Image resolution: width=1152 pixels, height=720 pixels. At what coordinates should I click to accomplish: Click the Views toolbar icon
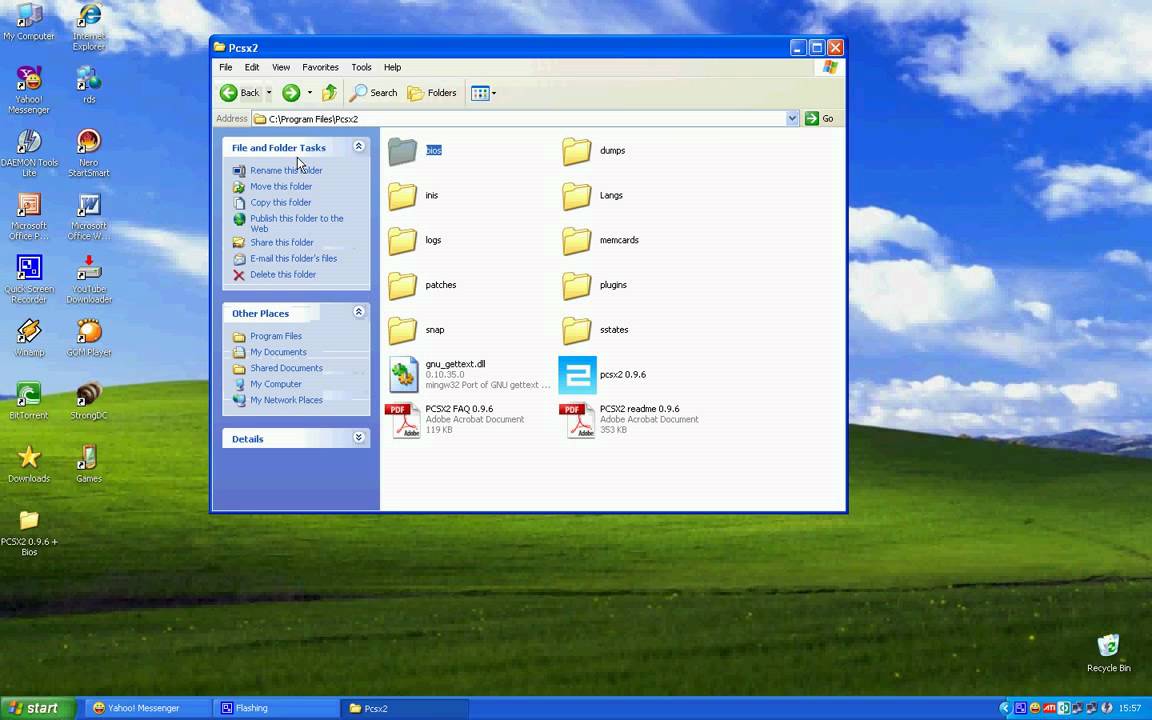point(480,93)
